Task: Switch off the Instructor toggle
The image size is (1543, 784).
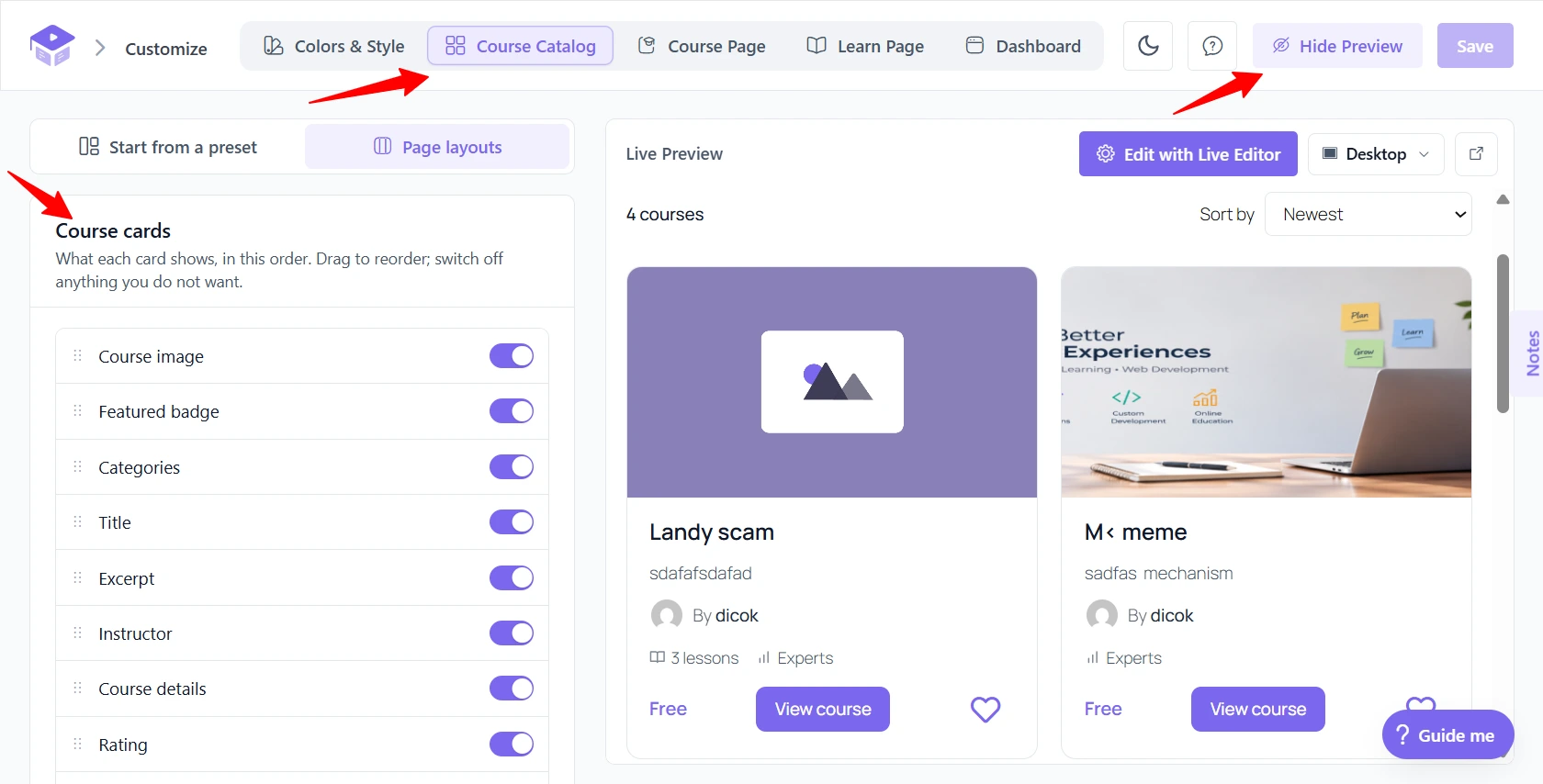Action: click(x=512, y=633)
